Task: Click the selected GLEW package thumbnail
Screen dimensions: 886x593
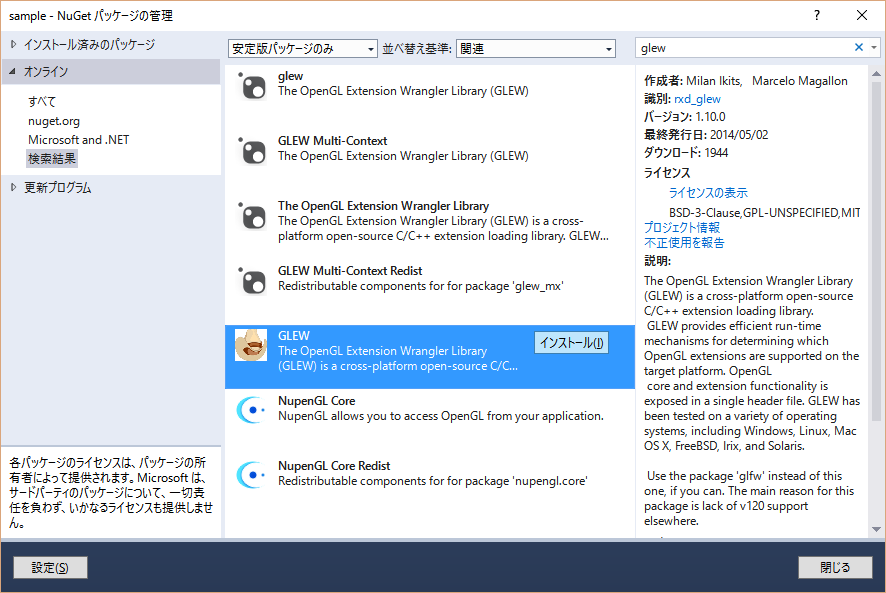Action: coord(251,345)
